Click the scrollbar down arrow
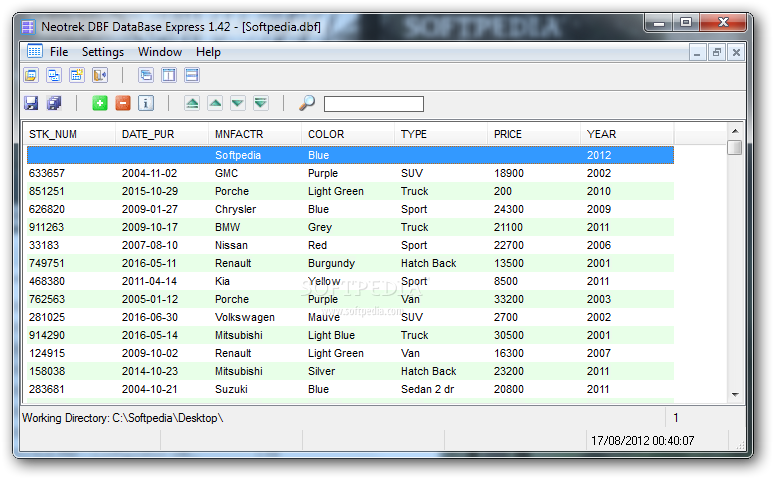Image resolution: width=774 pixels, height=479 pixels. coord(735,394)
